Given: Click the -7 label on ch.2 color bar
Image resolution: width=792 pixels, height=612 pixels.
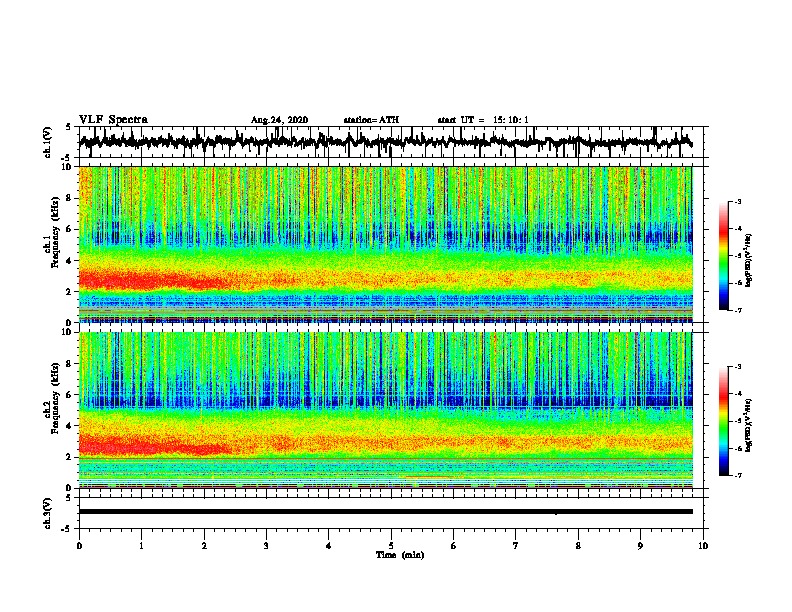Looking at the screenshot, I should point(737,475).
